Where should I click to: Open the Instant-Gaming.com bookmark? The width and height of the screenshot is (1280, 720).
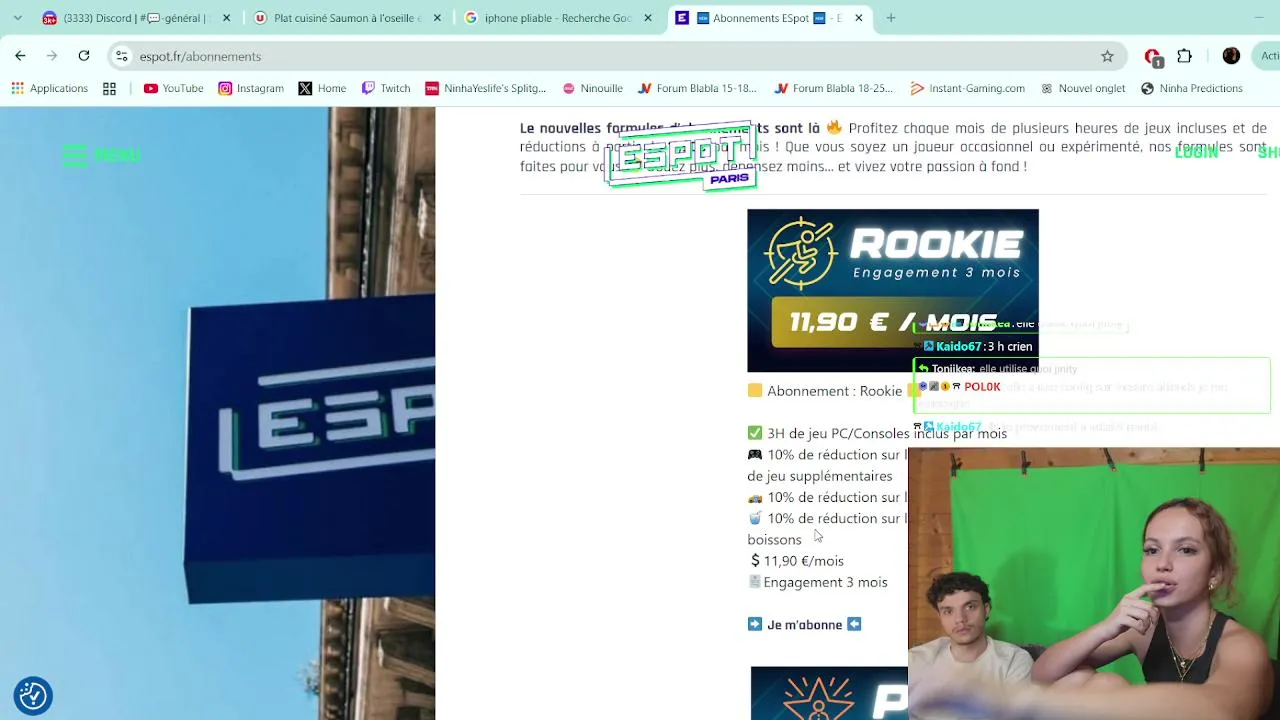[x=967, y=88]
